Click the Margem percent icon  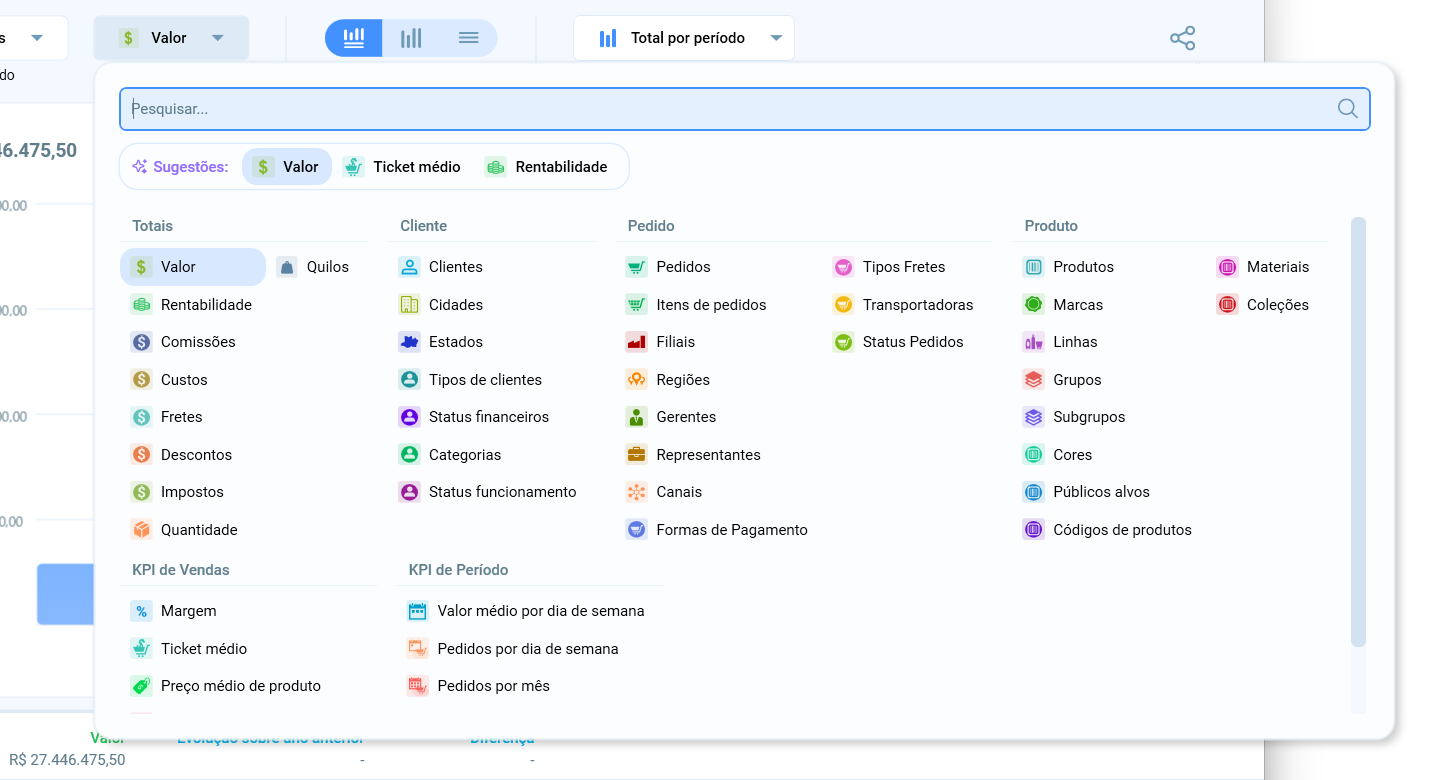point(141,611)
